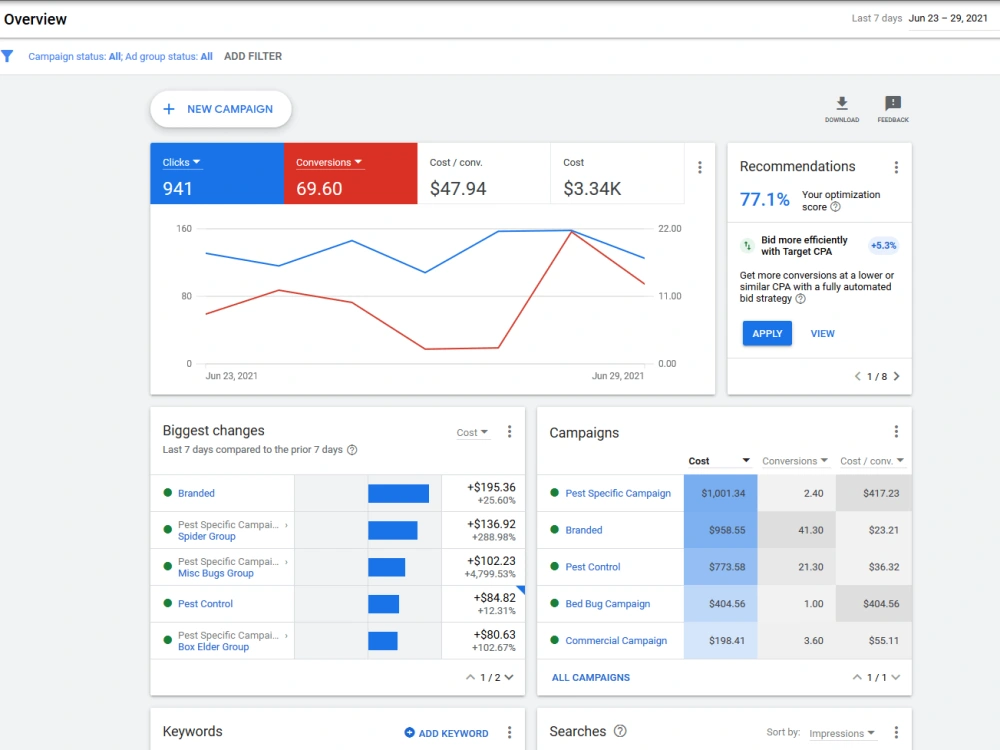View the Target CPA recommendation
The height and width of the screenshot is (750, 1000).
(822, 334)
